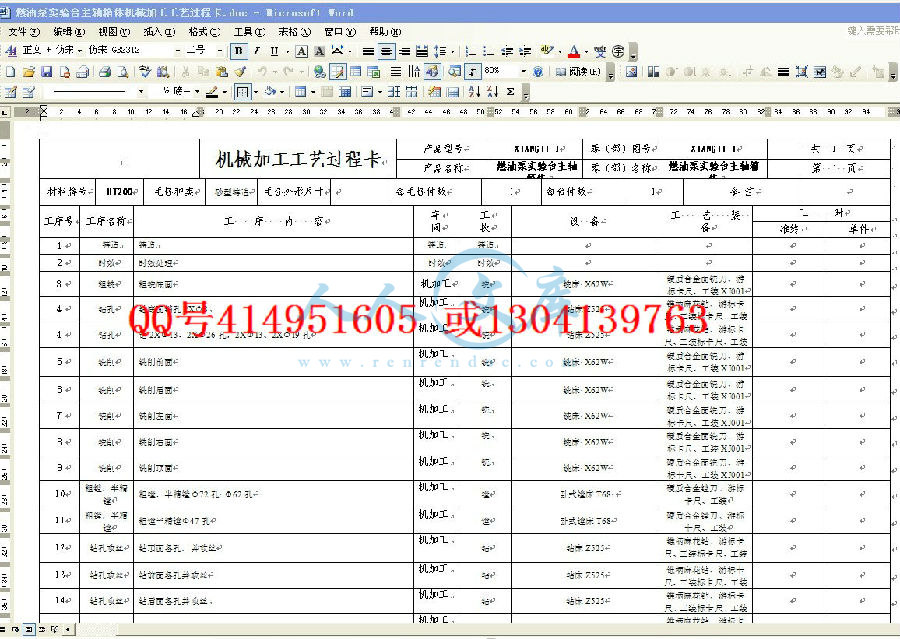Viewport: 900px width, 639px height.
Task: Apply the highlight color pen
Action: (547, 51)
